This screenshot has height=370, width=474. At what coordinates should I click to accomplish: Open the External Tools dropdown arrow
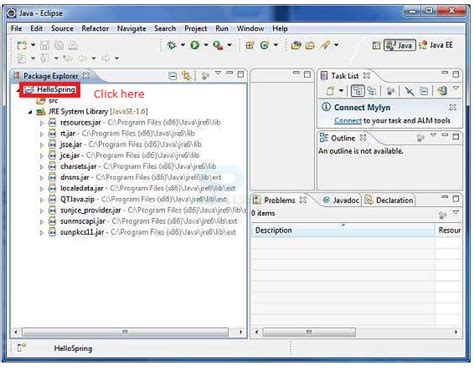[x=229, y=45]
